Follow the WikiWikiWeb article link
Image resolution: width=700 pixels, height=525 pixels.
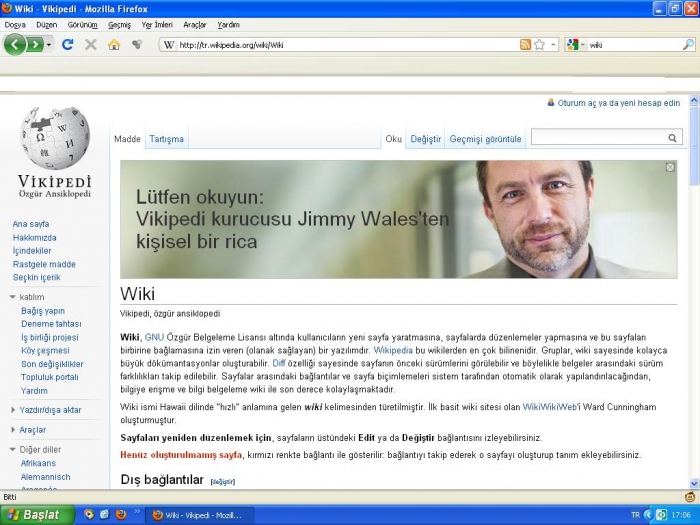click(x=550, y=407)
